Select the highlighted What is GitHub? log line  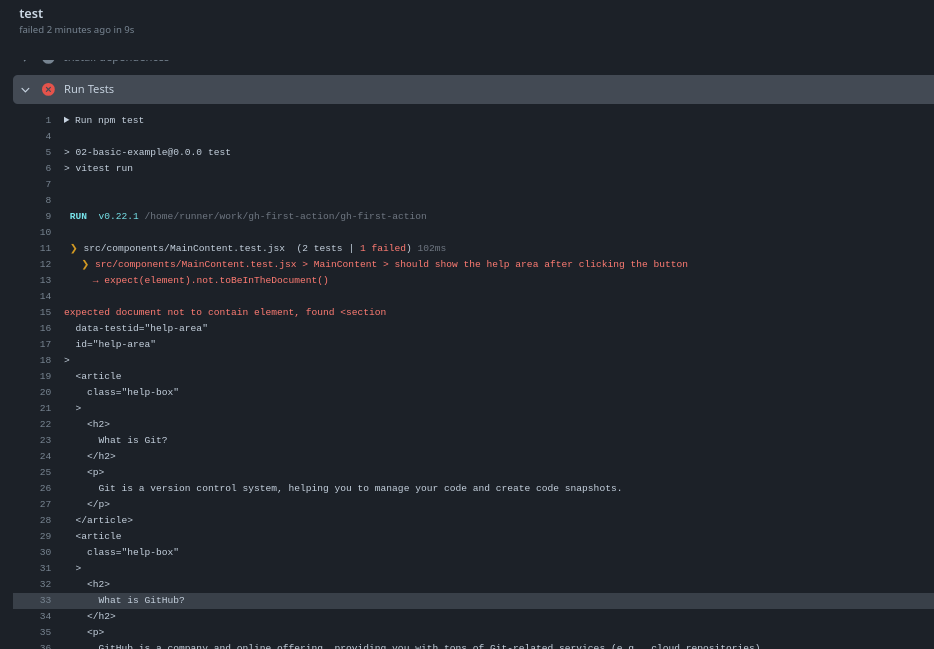click(140, 600)
